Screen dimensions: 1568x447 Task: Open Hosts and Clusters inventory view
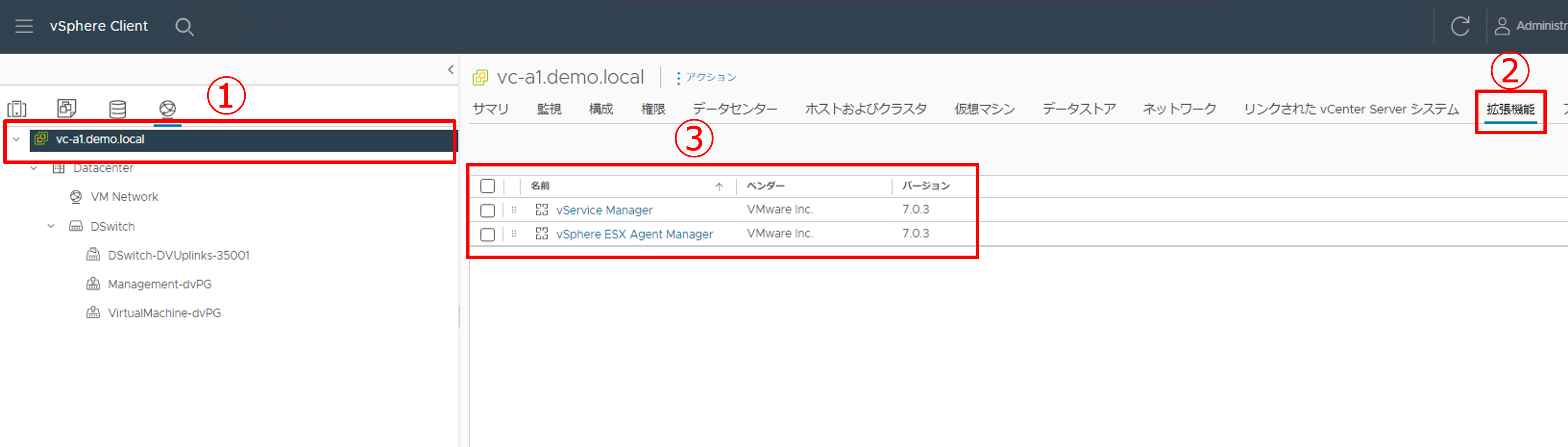point(17,109)
